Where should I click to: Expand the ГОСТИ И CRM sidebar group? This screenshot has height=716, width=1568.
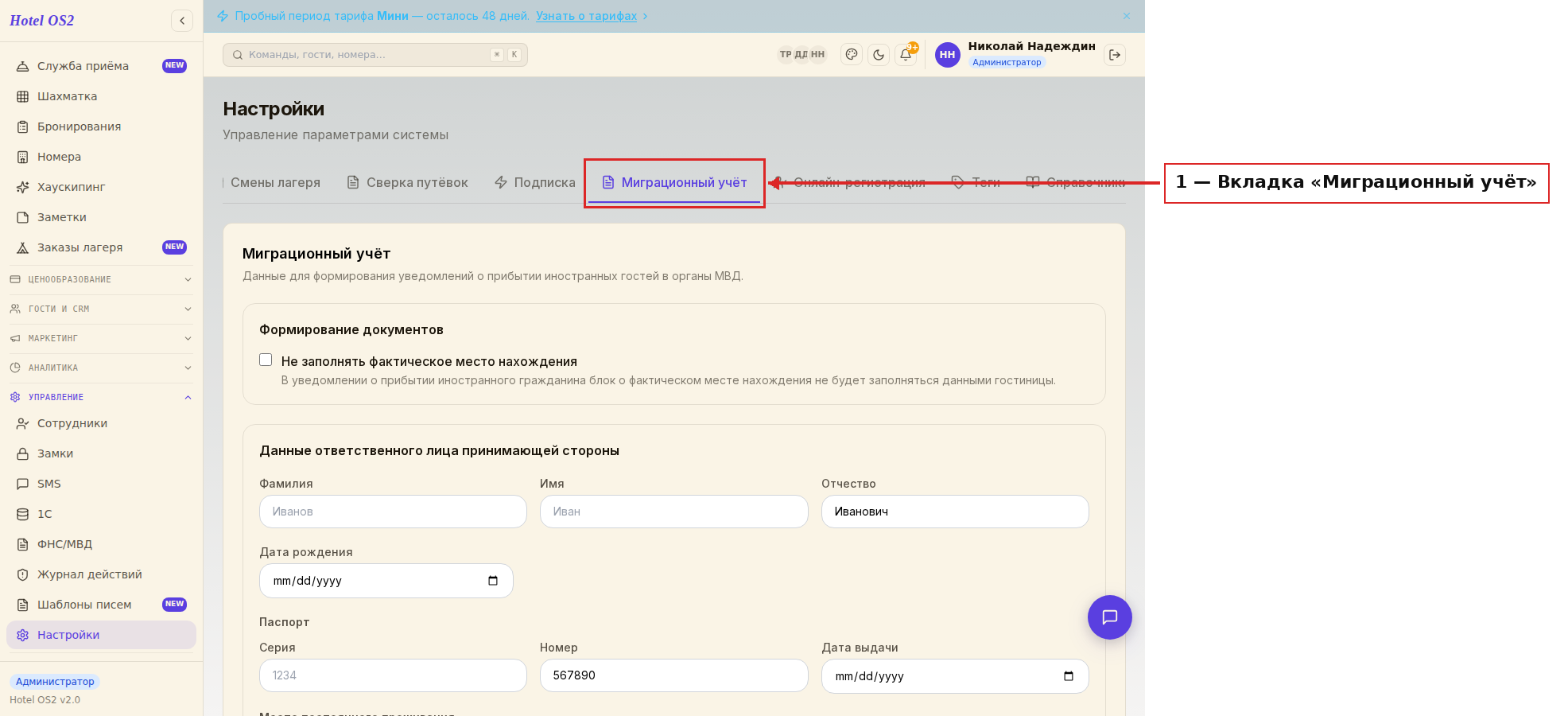point(101,309)
